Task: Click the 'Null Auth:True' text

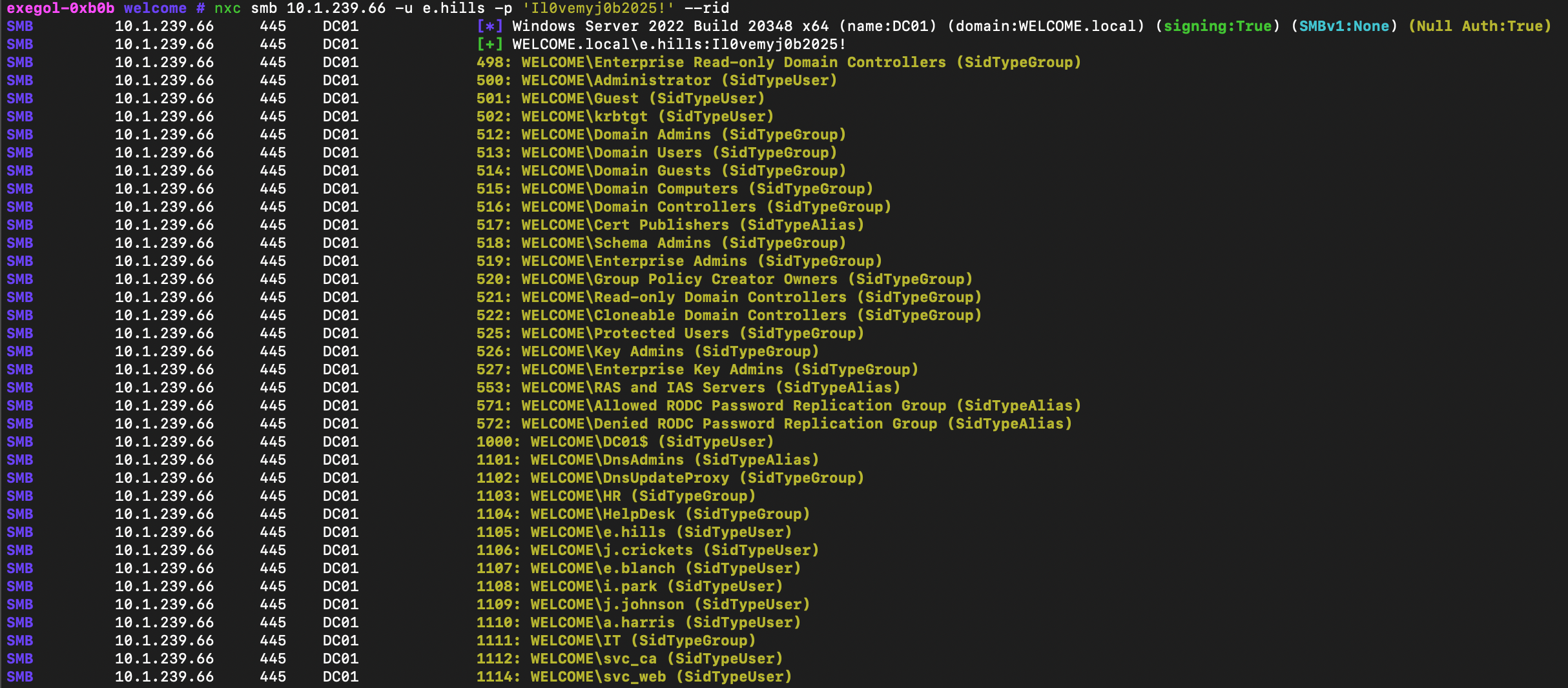Action: pos(1480,26)
